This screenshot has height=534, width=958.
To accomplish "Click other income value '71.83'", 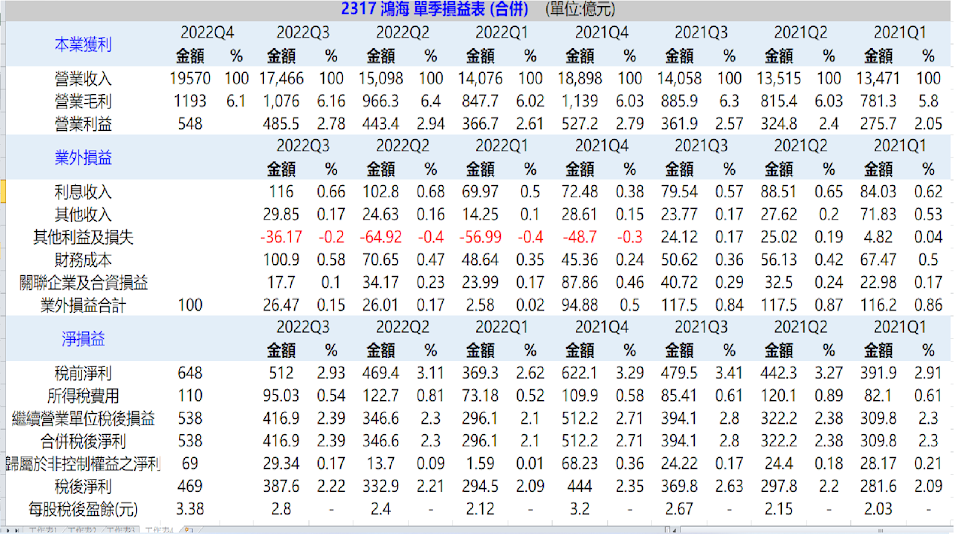I will coord(878,214).
